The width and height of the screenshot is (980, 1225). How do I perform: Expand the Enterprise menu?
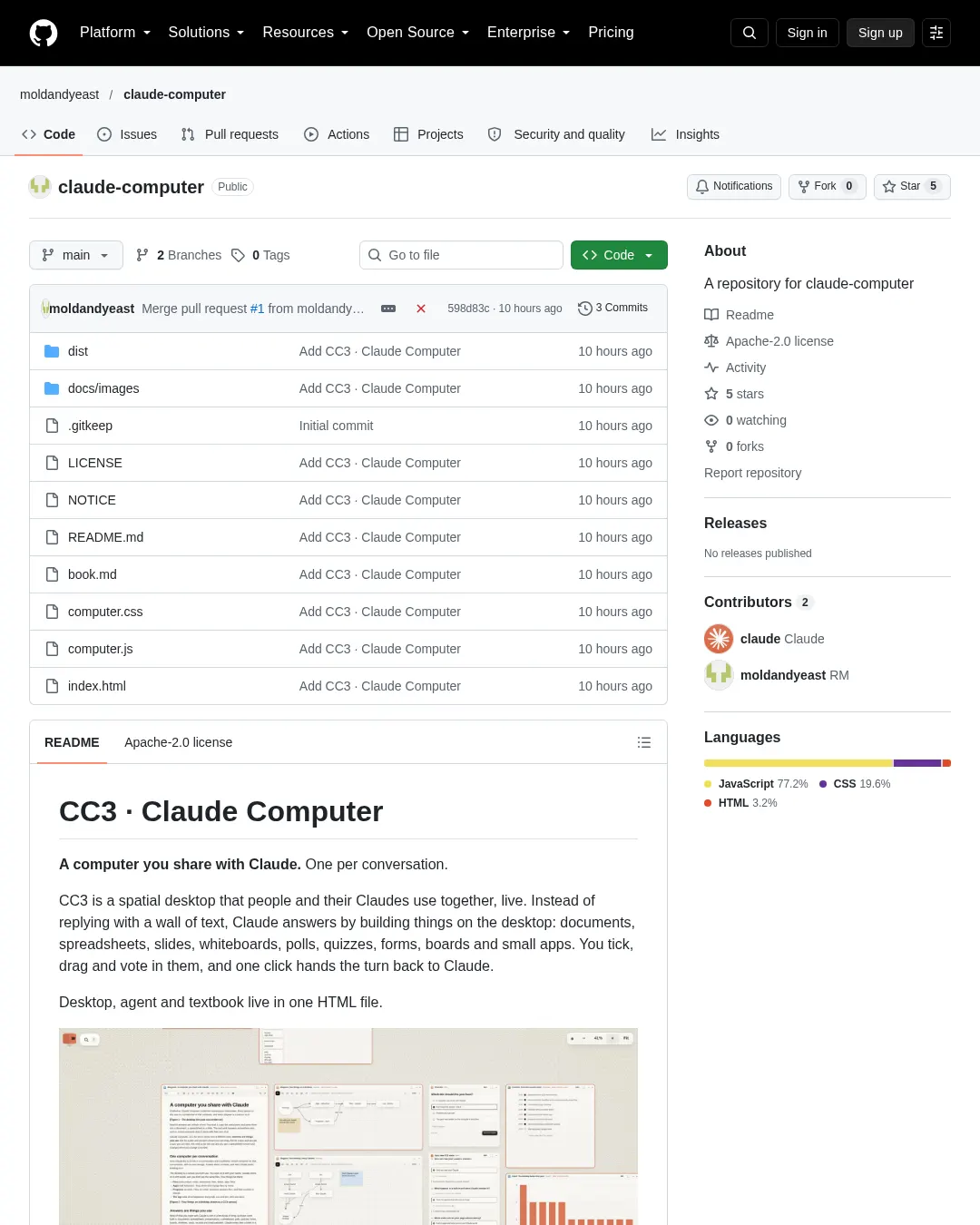pos(529,33)
